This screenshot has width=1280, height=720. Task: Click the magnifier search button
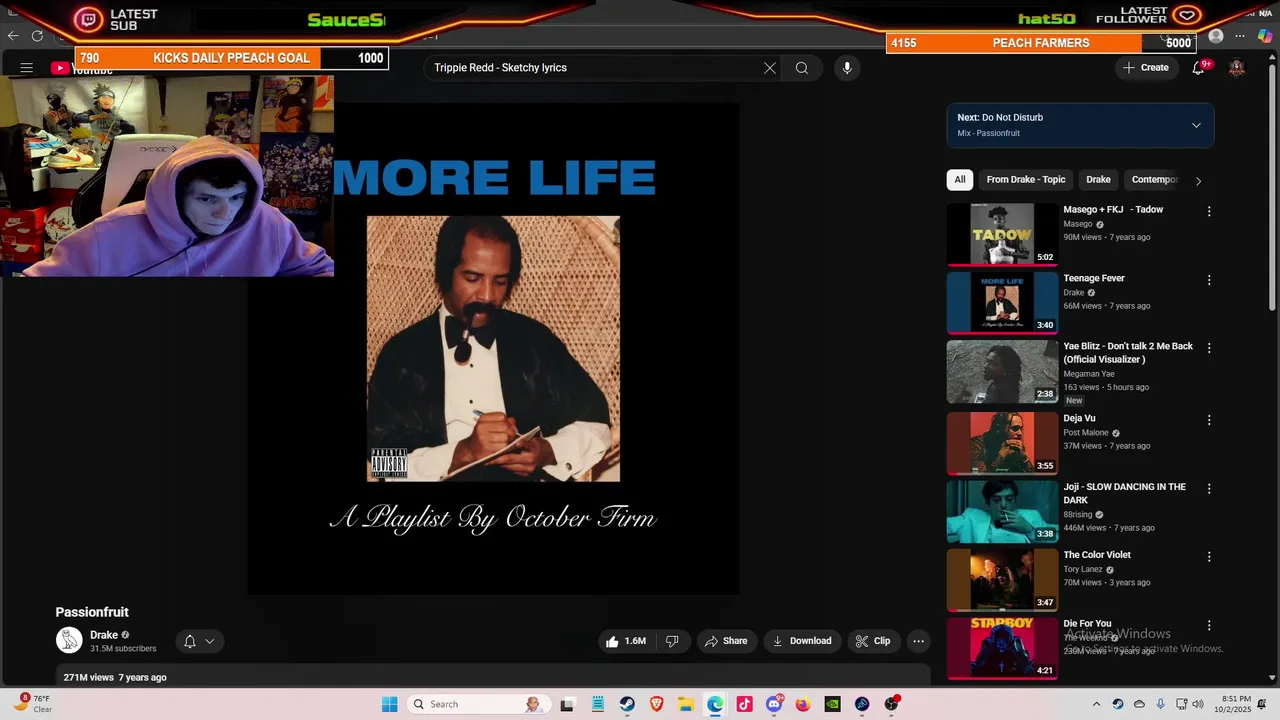802,68
